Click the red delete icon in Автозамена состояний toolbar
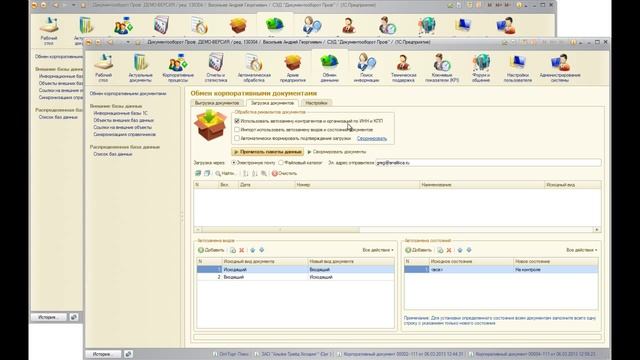This screenshot has height=360, width=640. point(449,250)
